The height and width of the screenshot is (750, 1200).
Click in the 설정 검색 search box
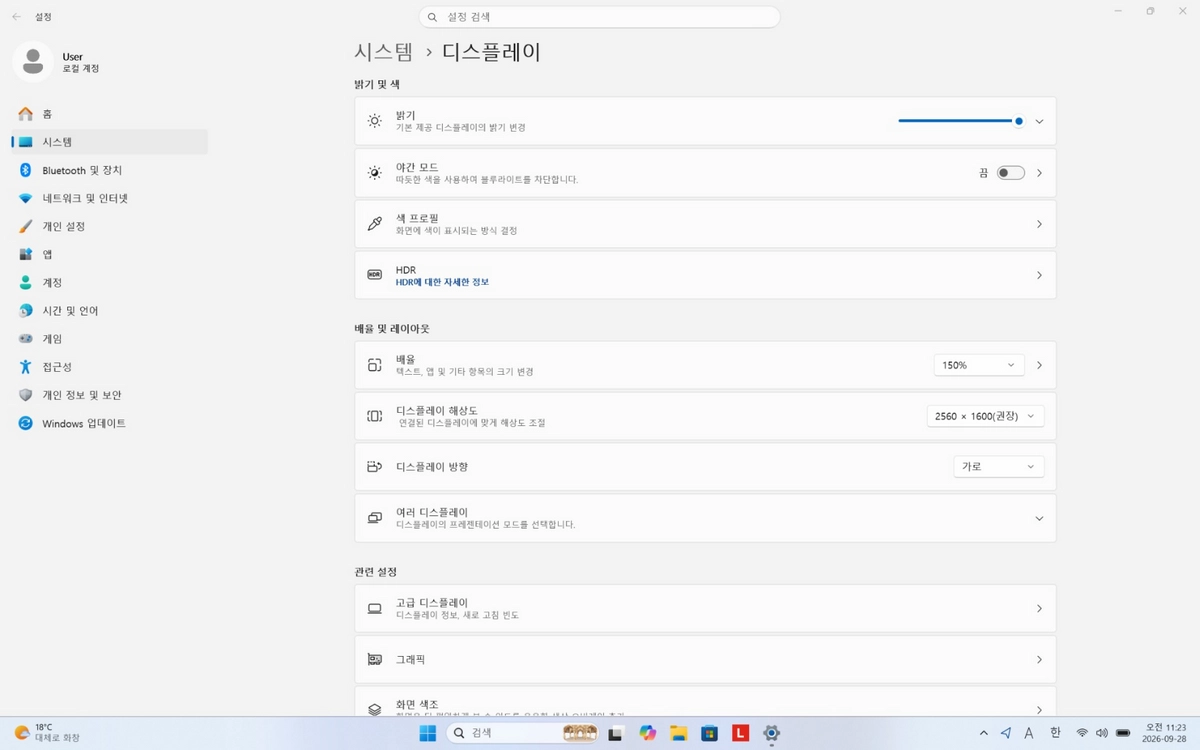pyautogui.click(x=599, y=17)
